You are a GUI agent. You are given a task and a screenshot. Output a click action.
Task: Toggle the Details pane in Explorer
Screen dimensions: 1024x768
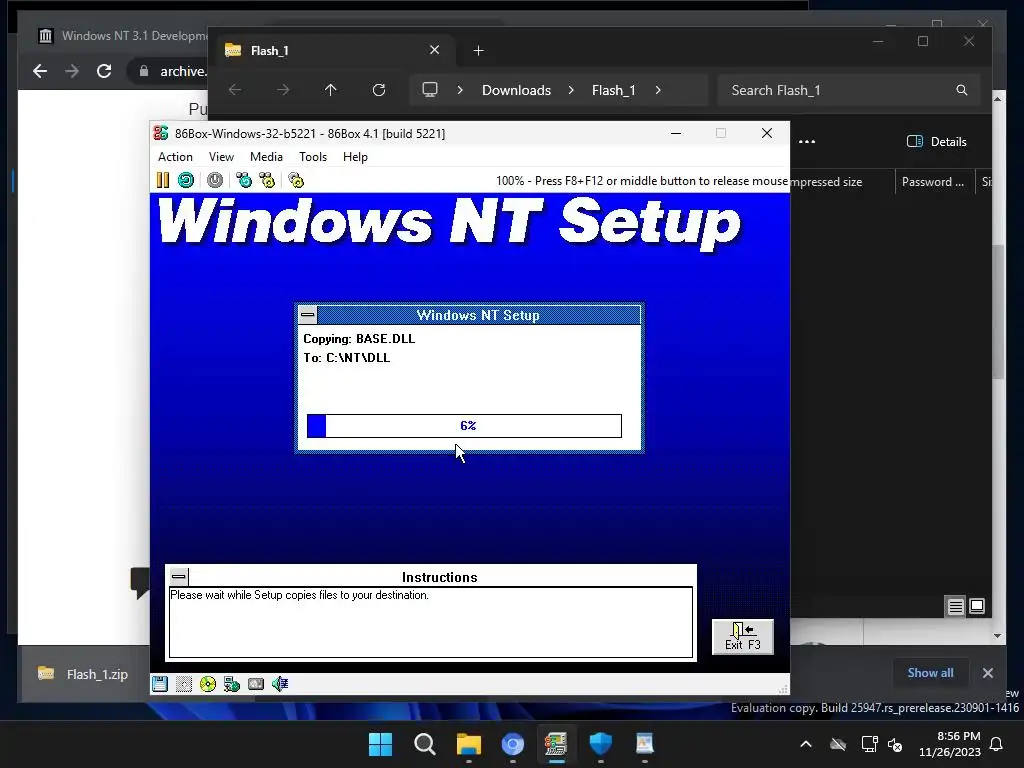[936, 142]
